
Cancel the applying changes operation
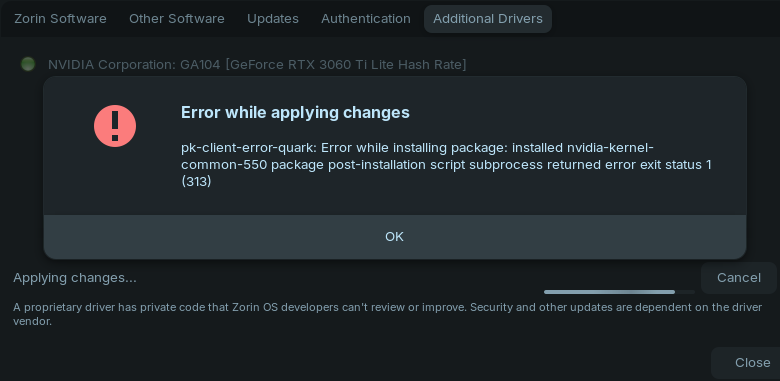coord(739,278)
